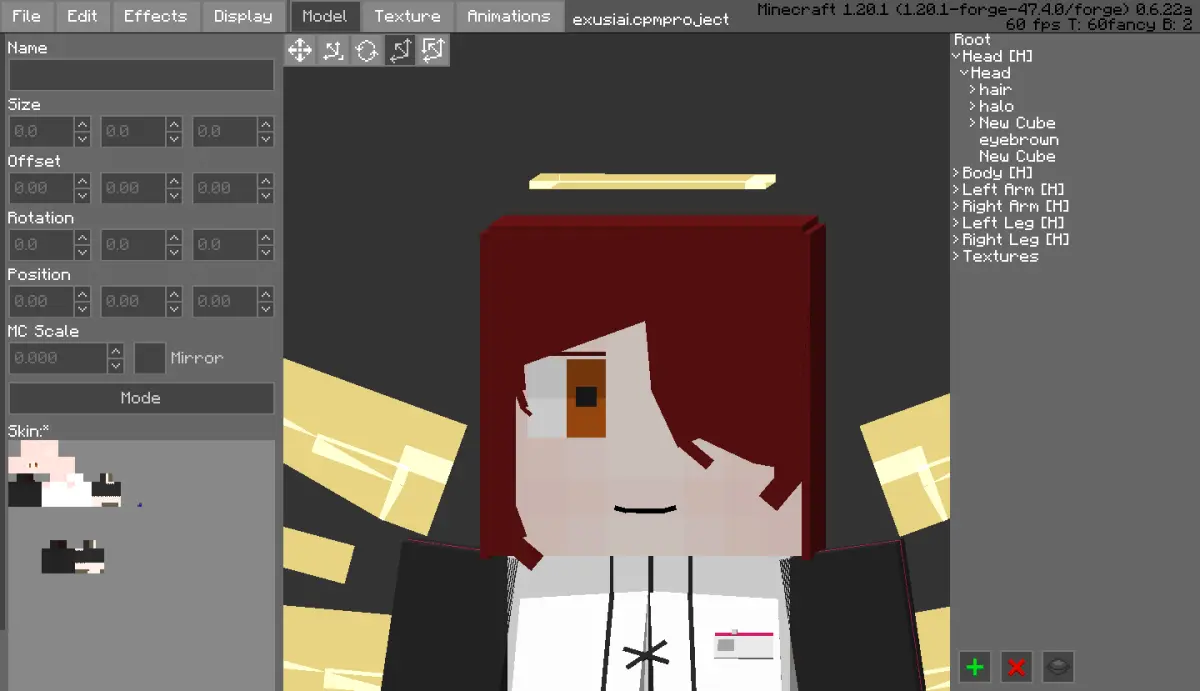The height and width of the screenshot is (691, 1200).
Task: Select the offset axes tool icon
Action: click(x=333, y=50)
